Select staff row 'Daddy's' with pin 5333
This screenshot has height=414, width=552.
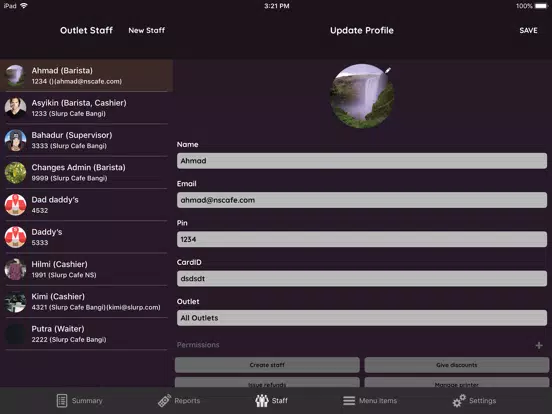86,237
